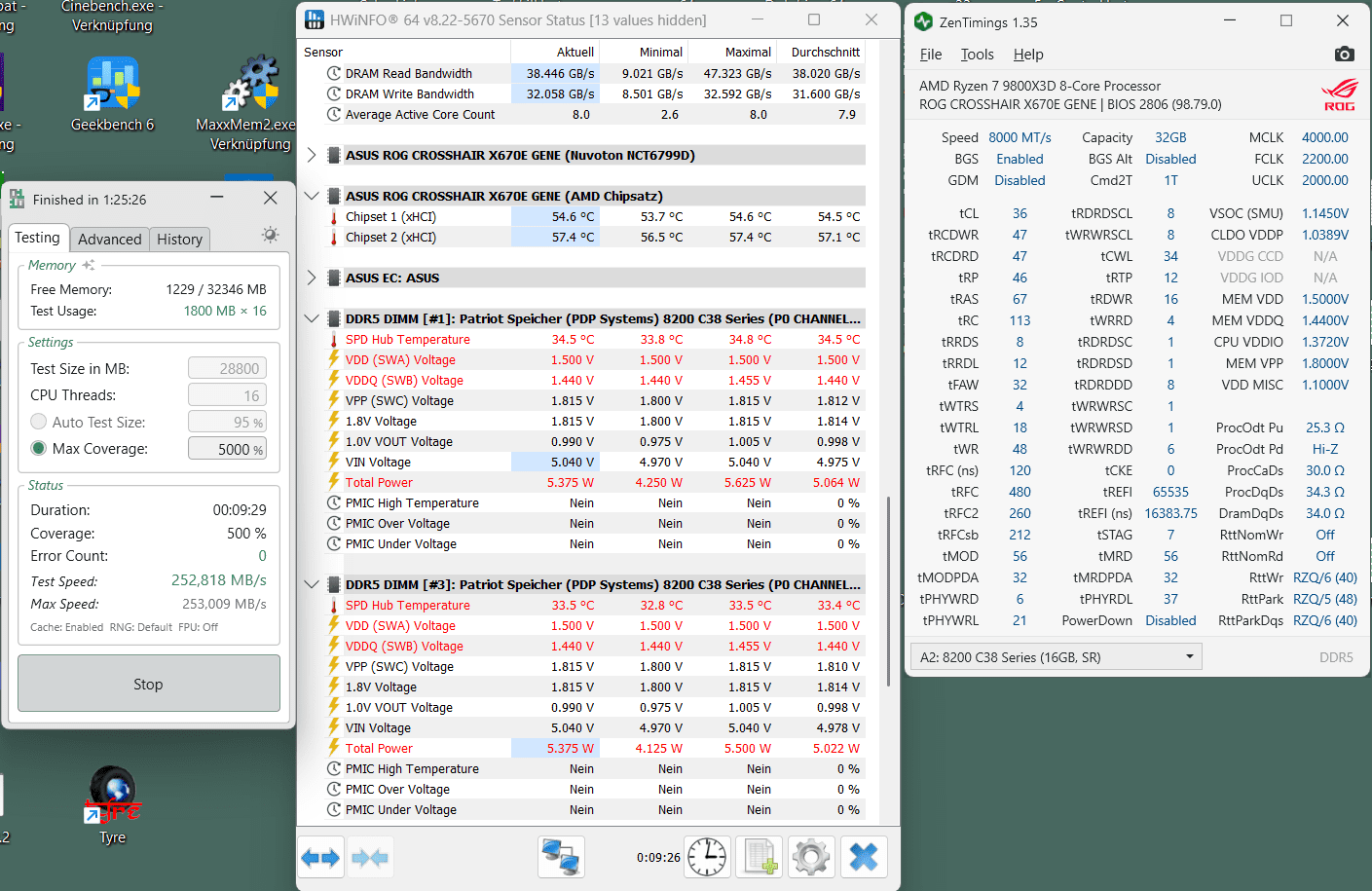Click the tCL value 36

pos(1020,213)
